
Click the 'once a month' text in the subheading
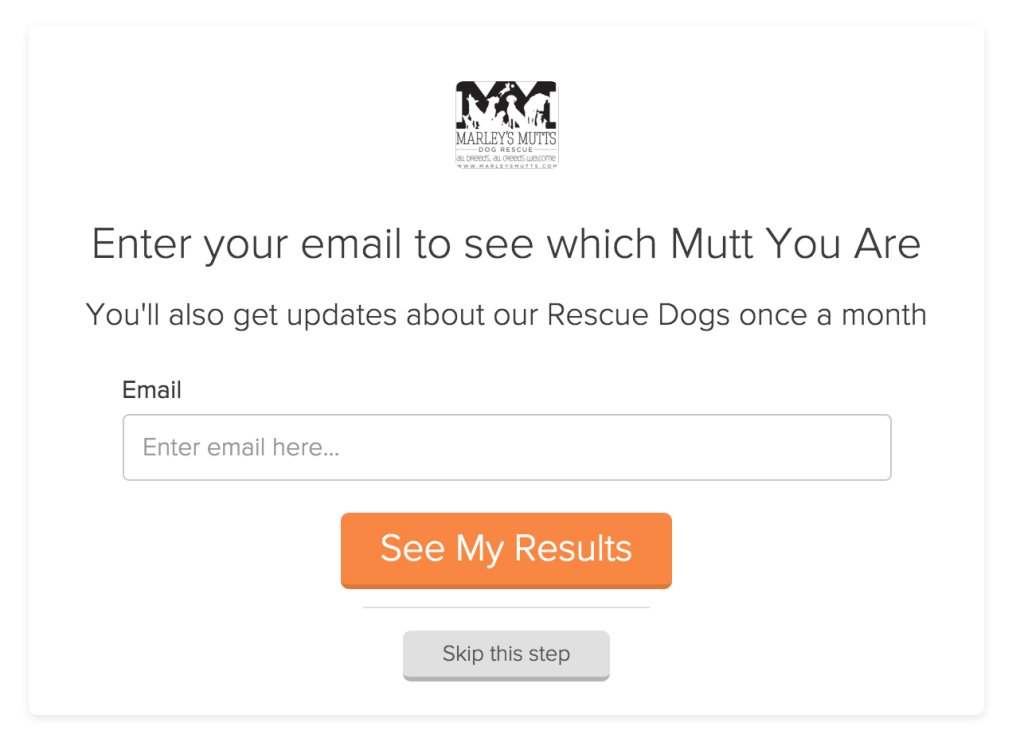pos(833,315)
